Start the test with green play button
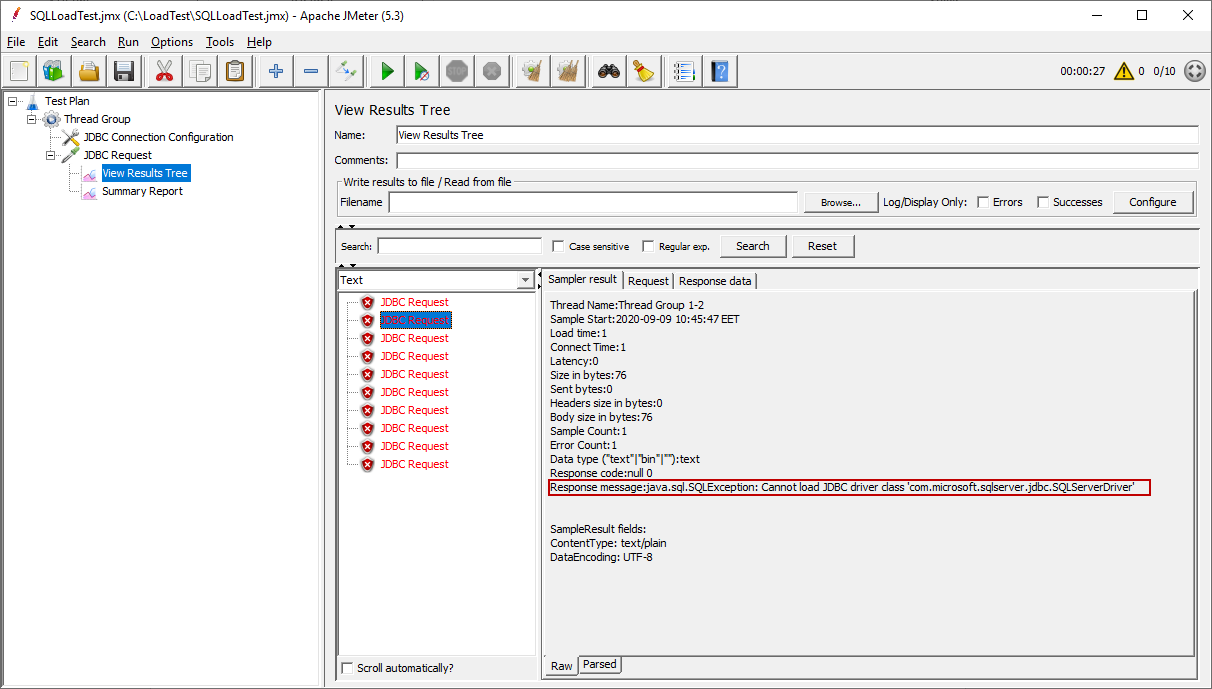The image size is (1212, 689). pos(386,71)
